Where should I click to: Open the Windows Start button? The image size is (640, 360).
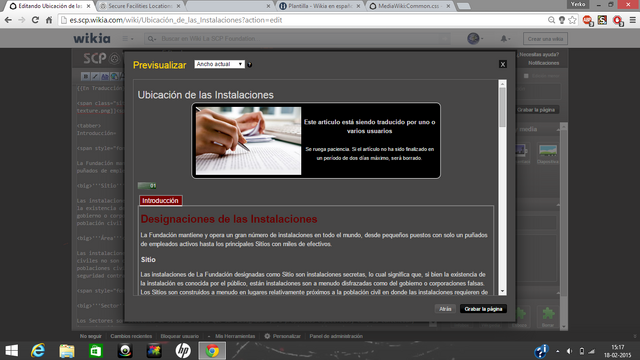pos(12,351)
